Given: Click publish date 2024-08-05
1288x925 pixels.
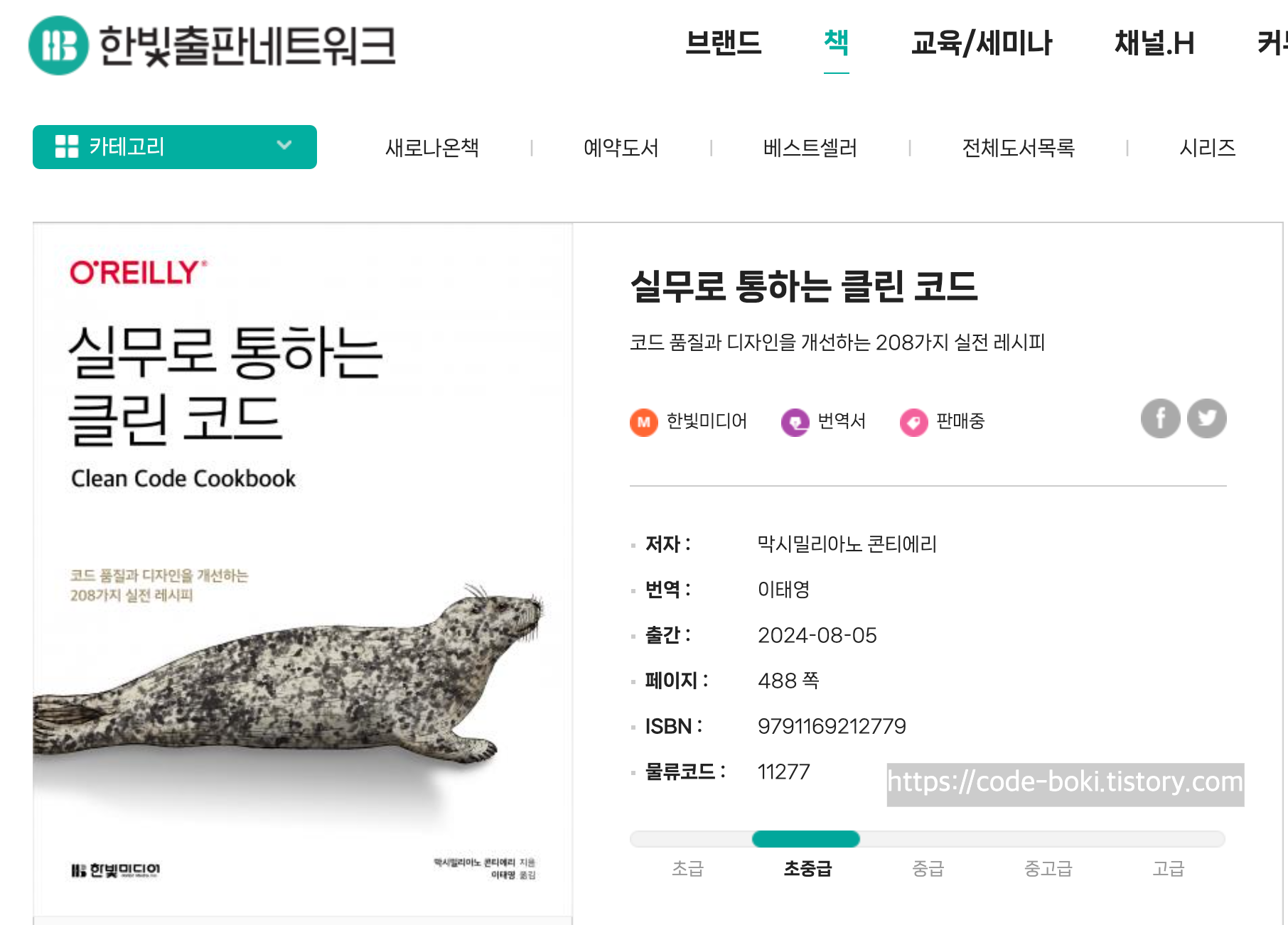Looking at the screenshot, I should [817, 635].
